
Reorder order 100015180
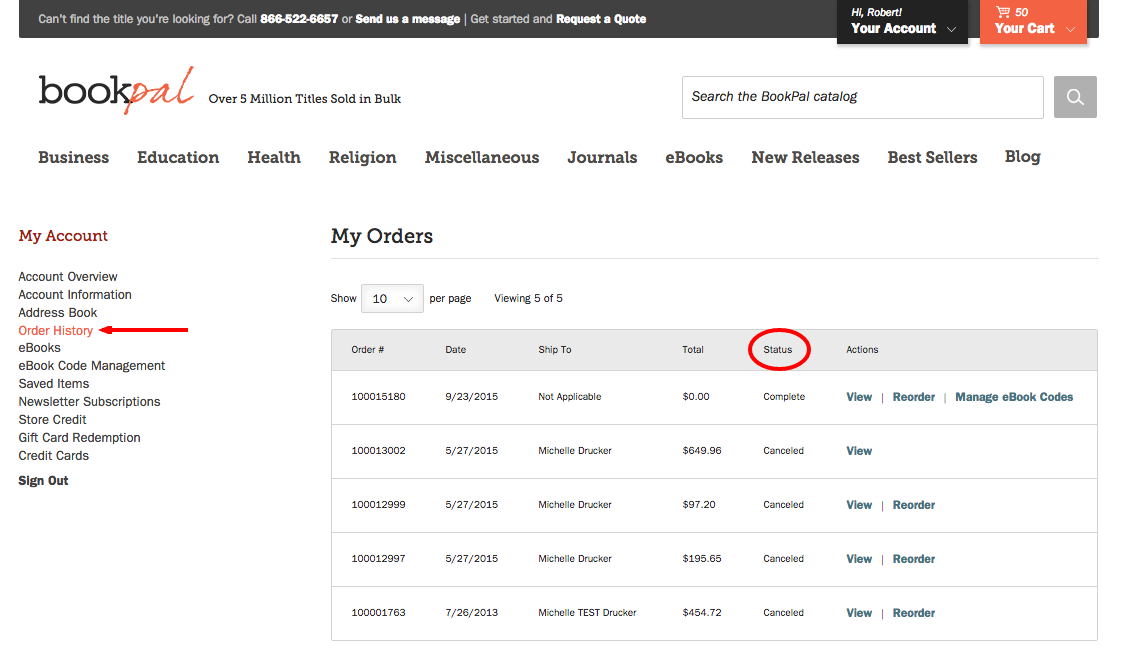click(914, 397)
